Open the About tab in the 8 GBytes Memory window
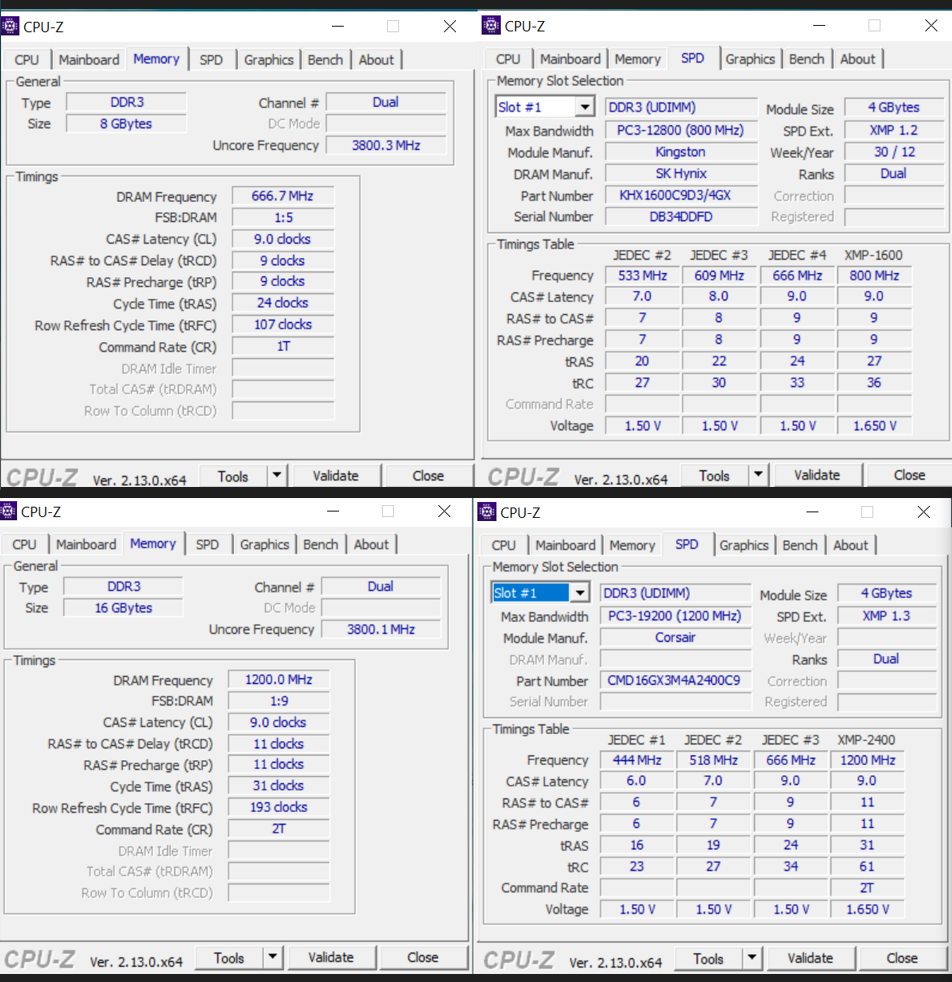 pos(376,60)
